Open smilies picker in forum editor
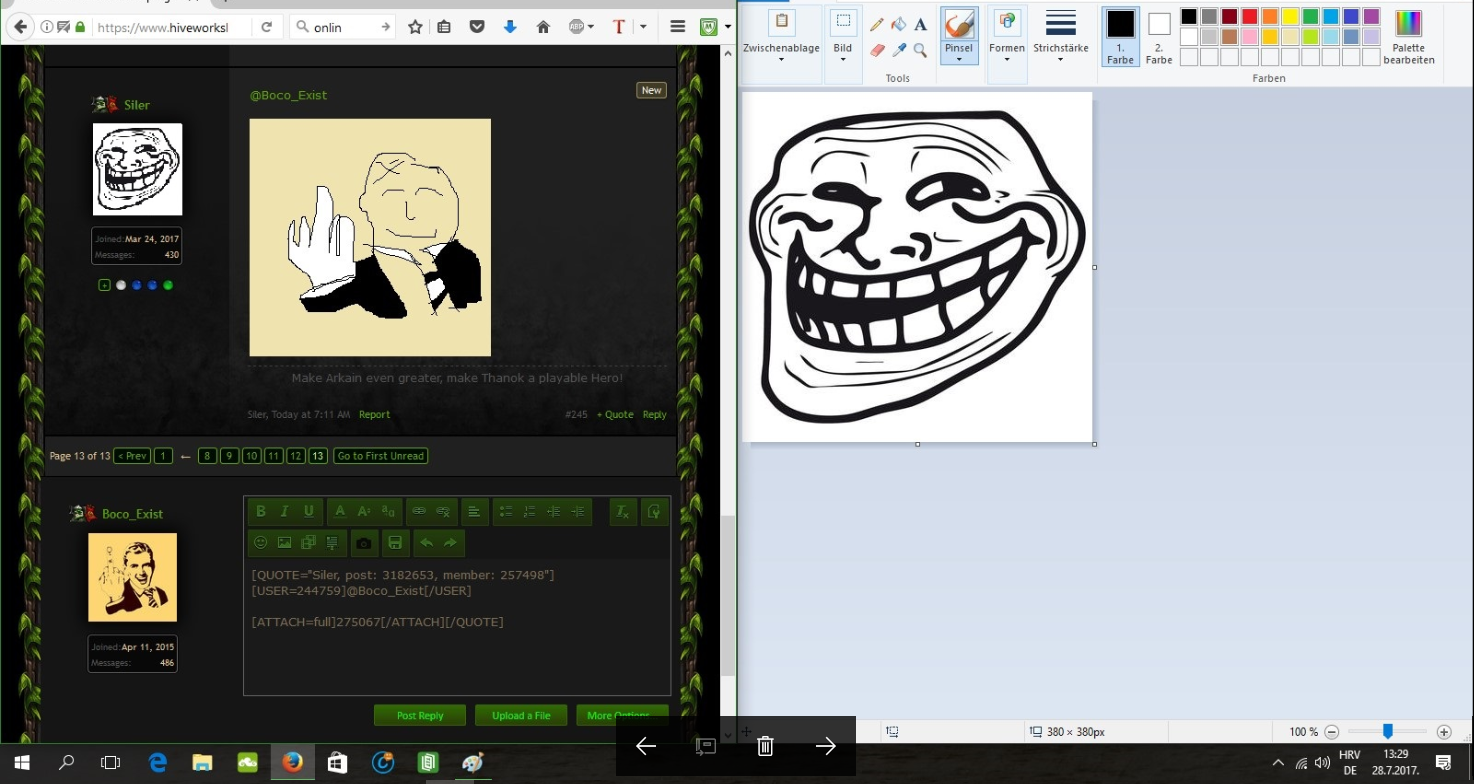 tap(261, 543)
